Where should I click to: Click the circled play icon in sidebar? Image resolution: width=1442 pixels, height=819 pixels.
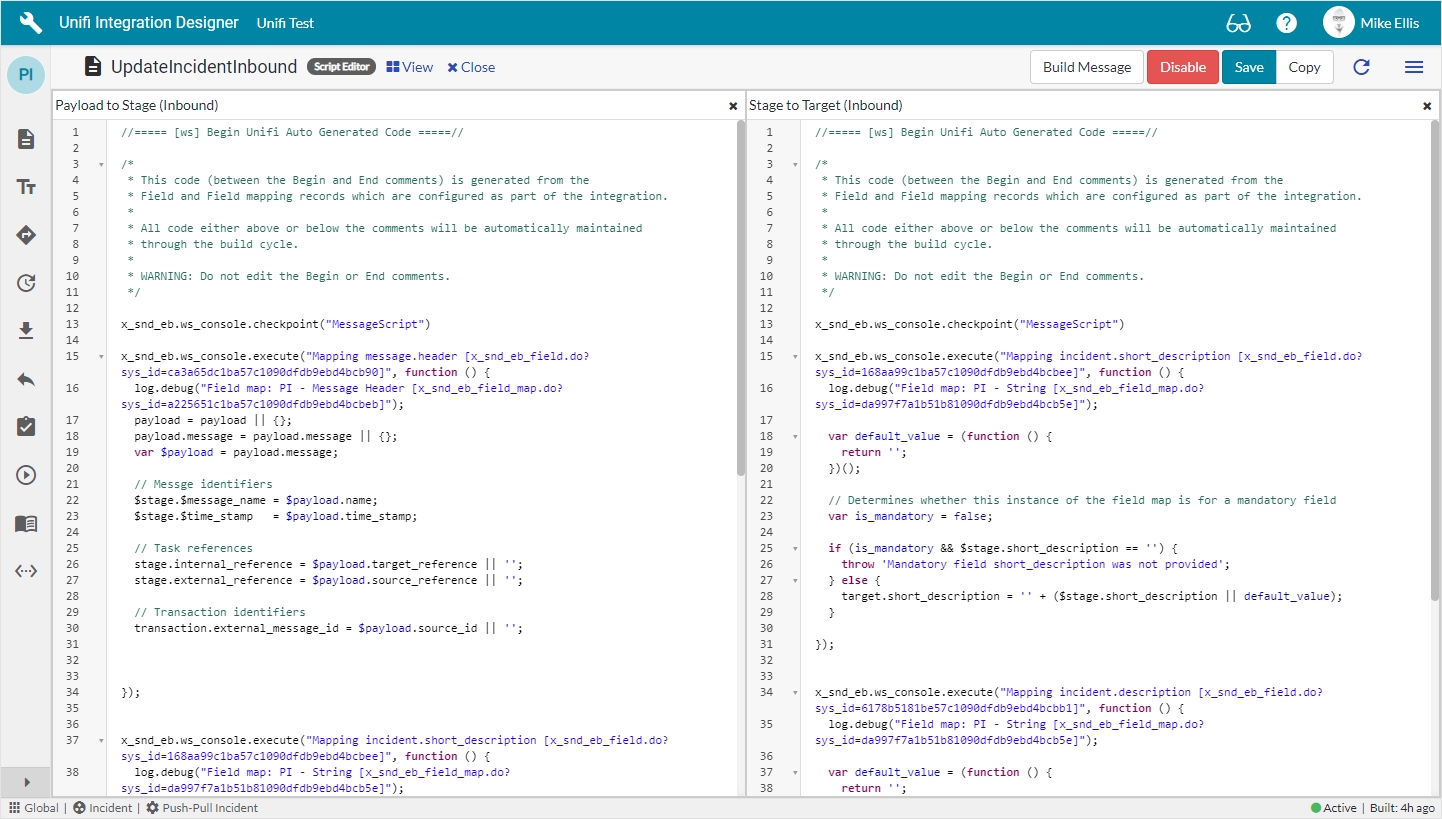pyautogui.click(x=27, y=475)
